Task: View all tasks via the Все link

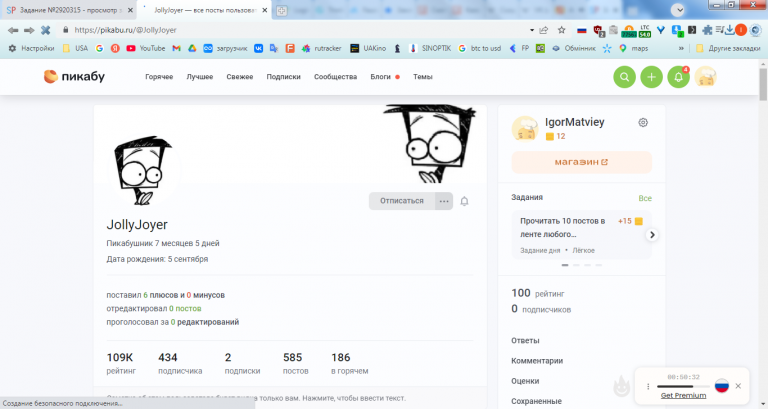Action: pyautogui.click(x=645, y=198)
